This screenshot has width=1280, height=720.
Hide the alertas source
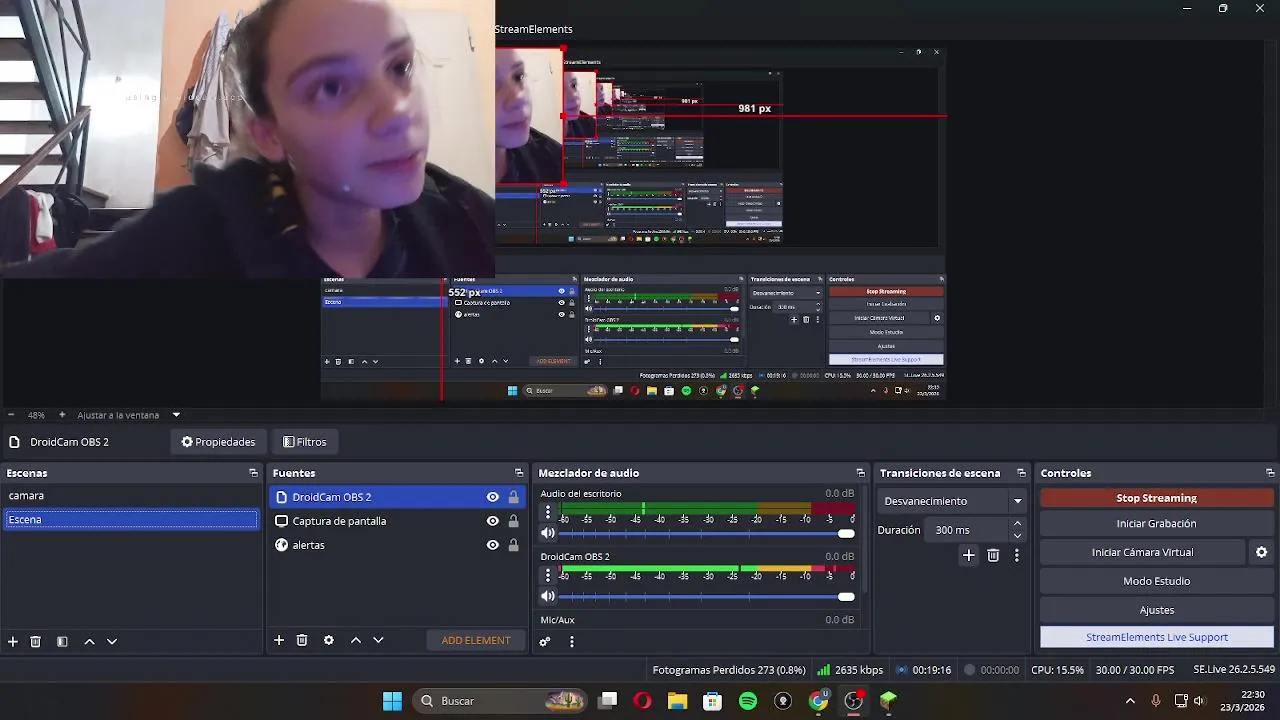(492, 545)
